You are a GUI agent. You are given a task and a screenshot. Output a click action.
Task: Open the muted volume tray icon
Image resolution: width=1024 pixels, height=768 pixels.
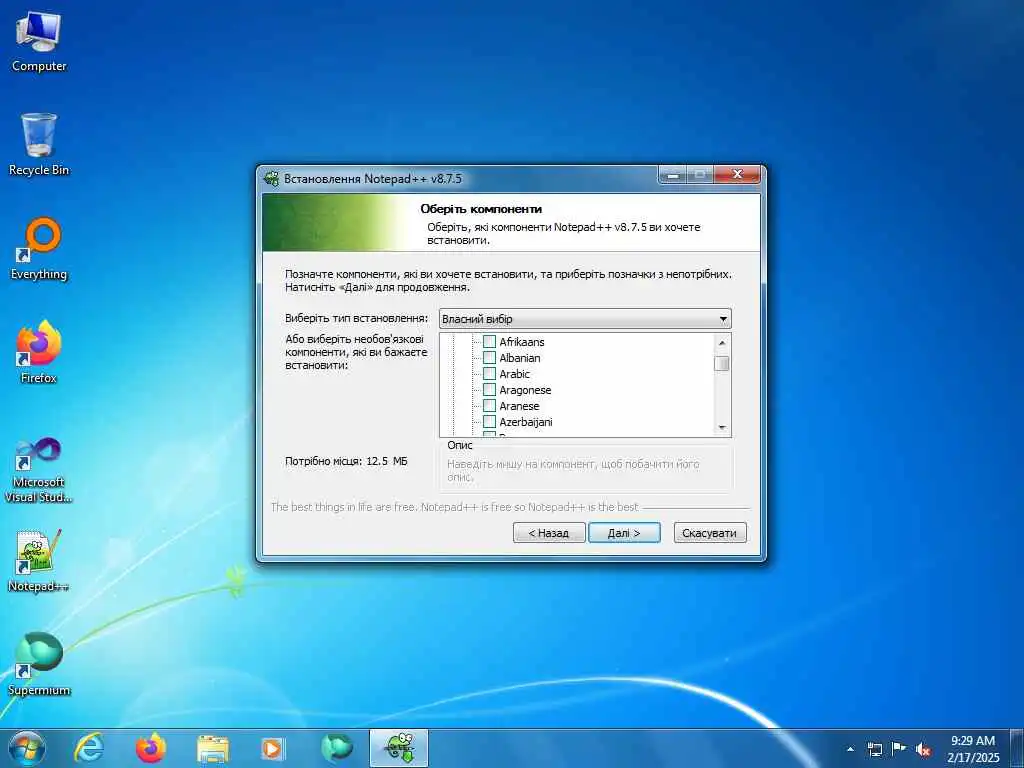coord(923,749)
